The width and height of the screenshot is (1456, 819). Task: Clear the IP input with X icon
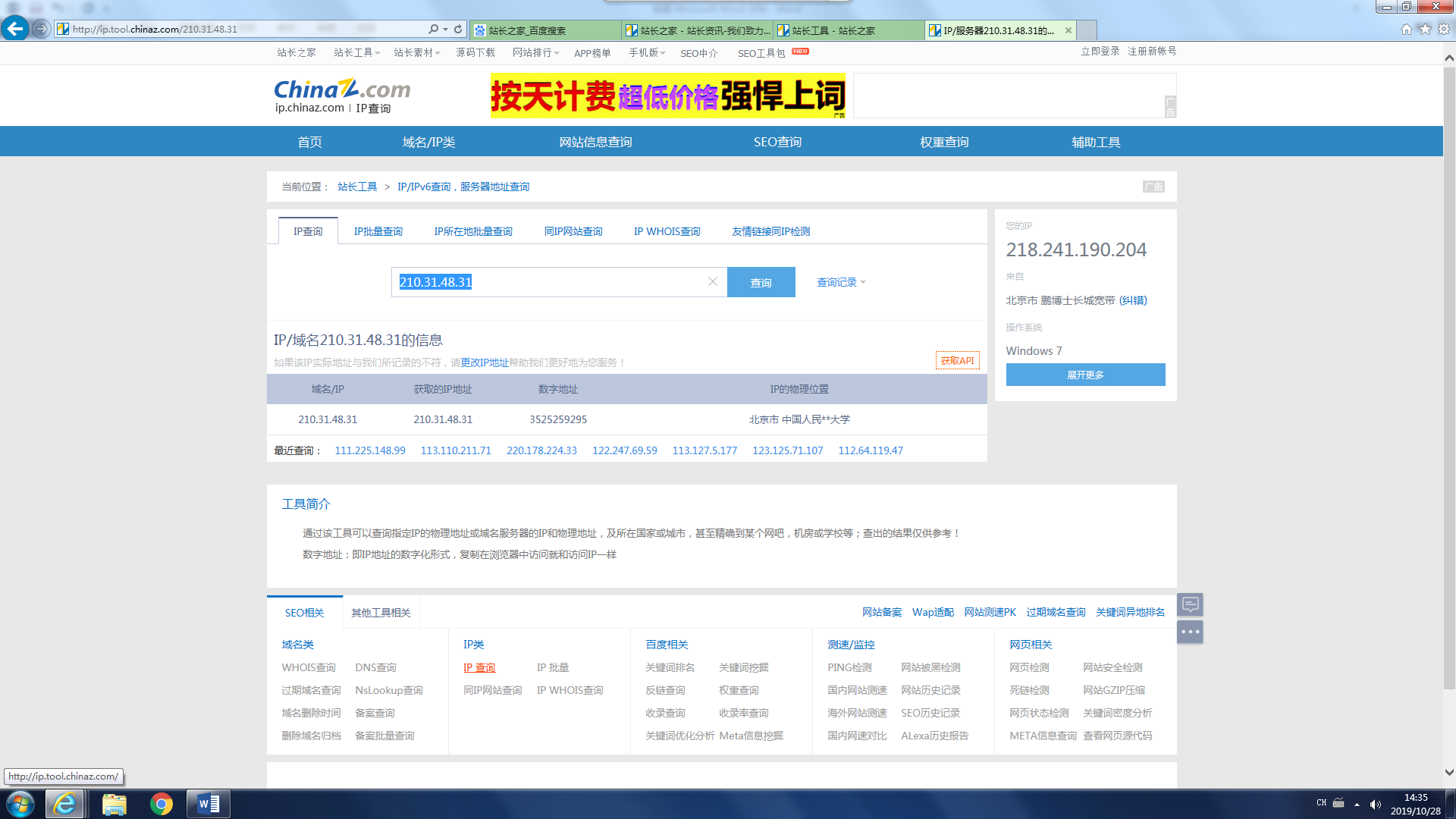coord(712,281)
